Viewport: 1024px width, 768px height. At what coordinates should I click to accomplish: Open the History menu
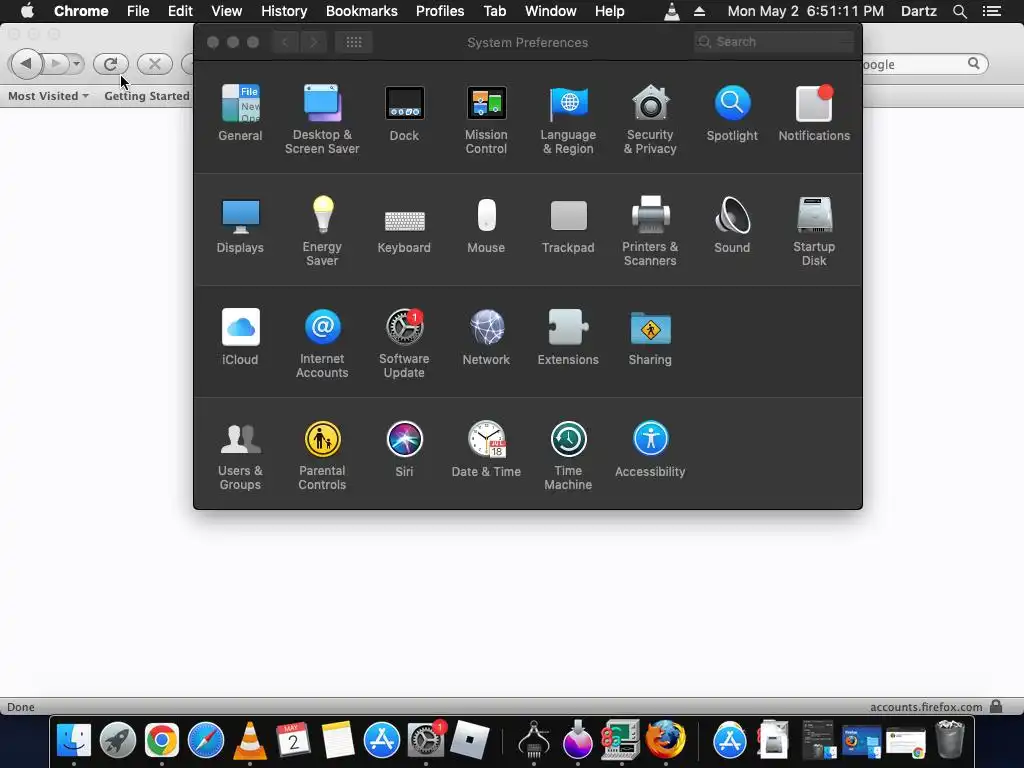pos(284,11)
